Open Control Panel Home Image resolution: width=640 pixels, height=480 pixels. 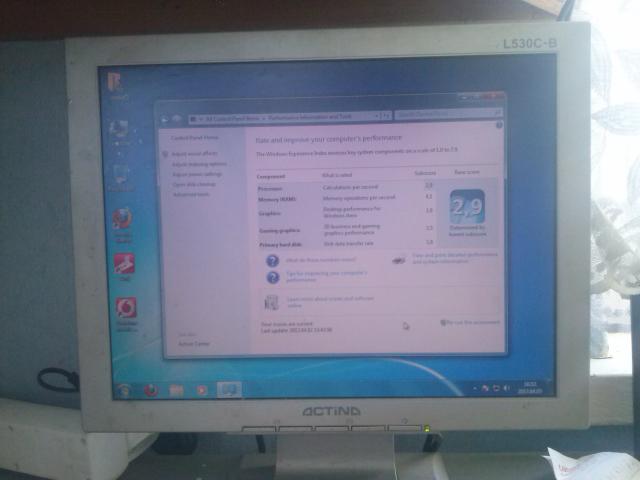[x=194, y=138]
